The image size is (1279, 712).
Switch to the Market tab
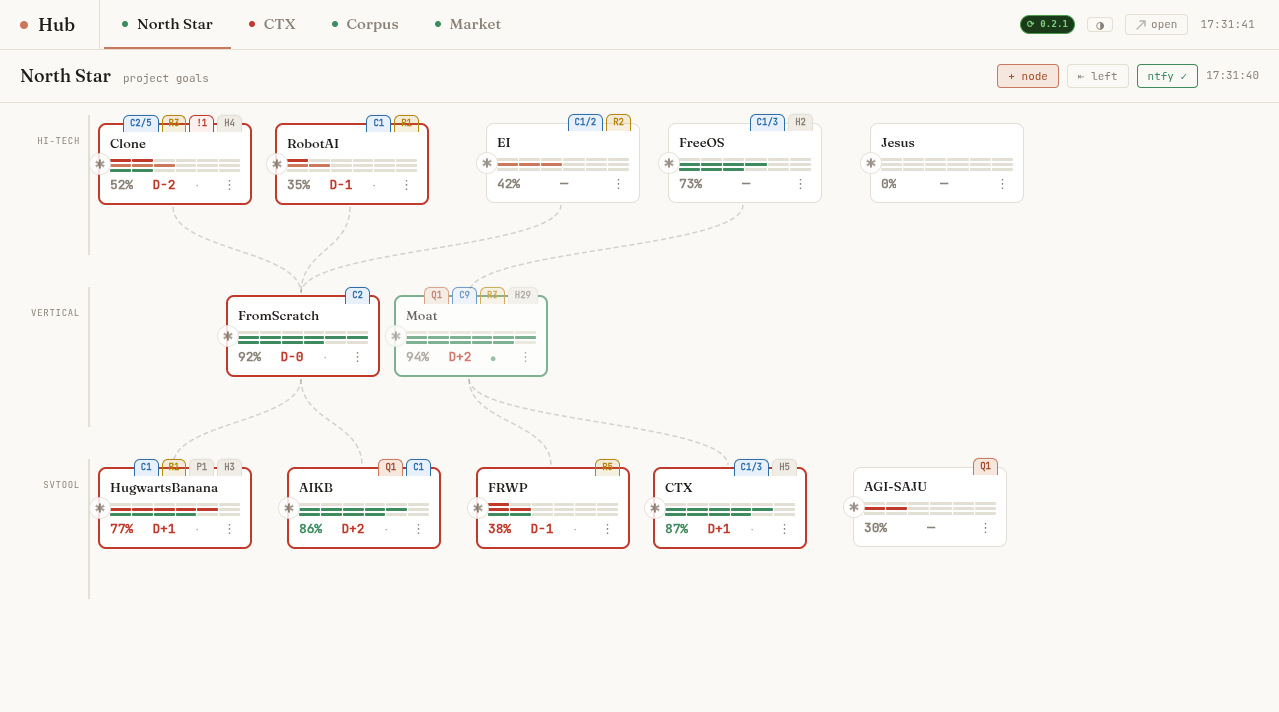(468, 24)
